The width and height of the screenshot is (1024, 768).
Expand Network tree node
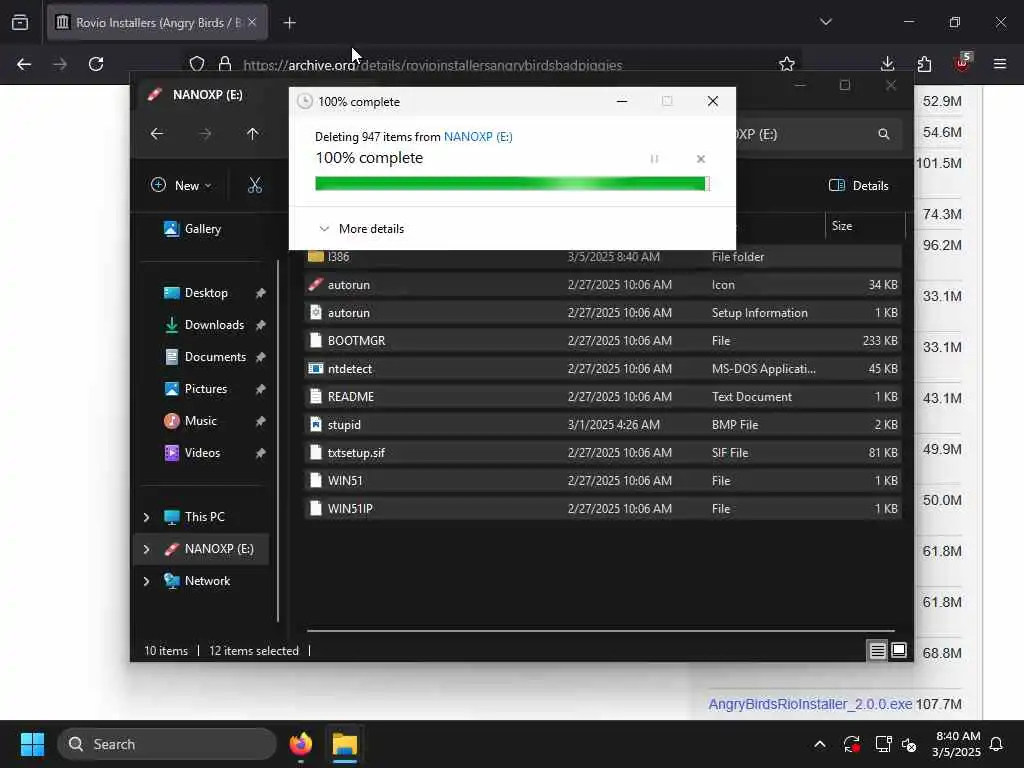[146, 581]
